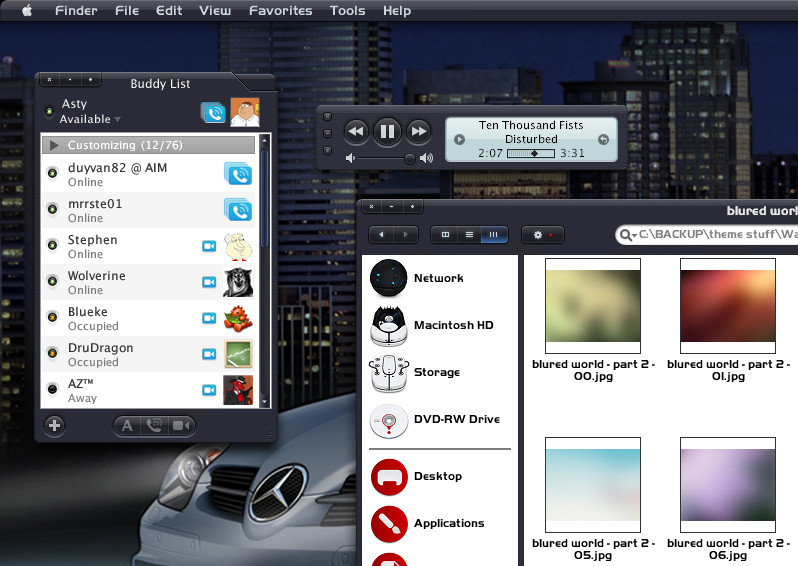This screenshot has width=798, height=566.
Task: Open the Finder menu
Action: click(76, 11)
